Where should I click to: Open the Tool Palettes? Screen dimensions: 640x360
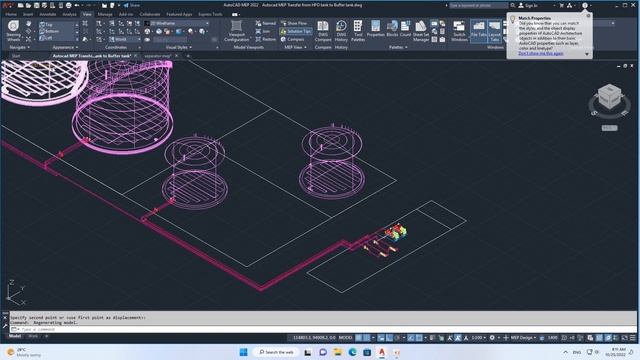pos(358,31)
